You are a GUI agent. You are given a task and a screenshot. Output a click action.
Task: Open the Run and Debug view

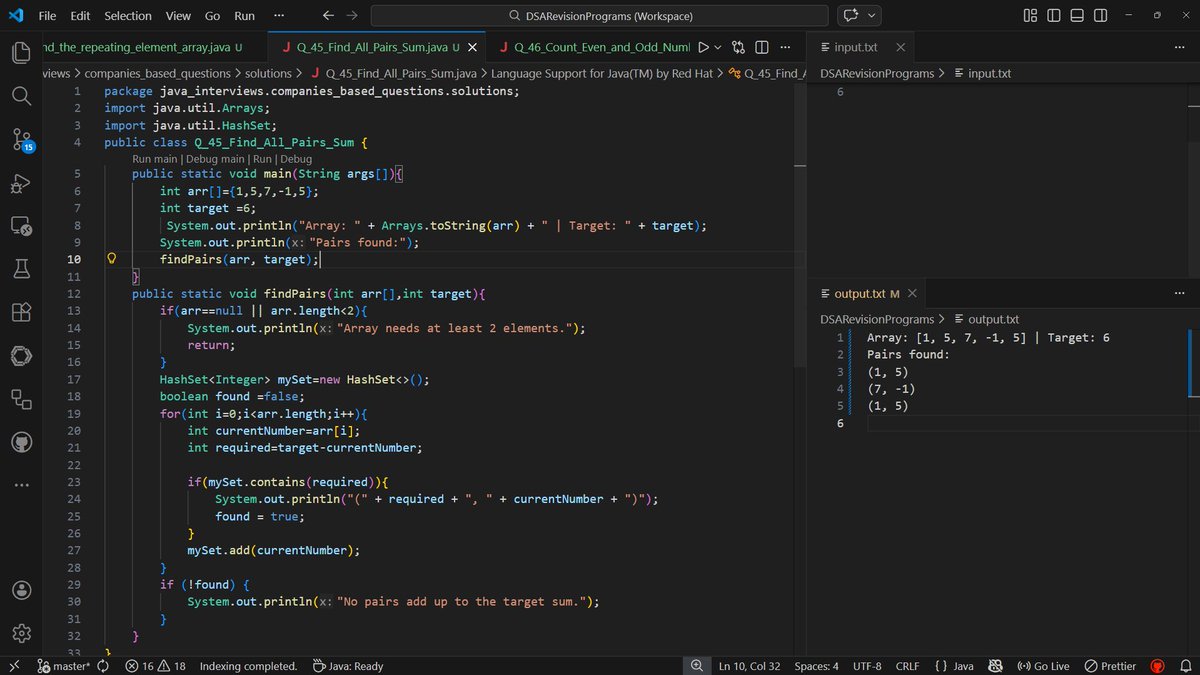pos(22,183)
